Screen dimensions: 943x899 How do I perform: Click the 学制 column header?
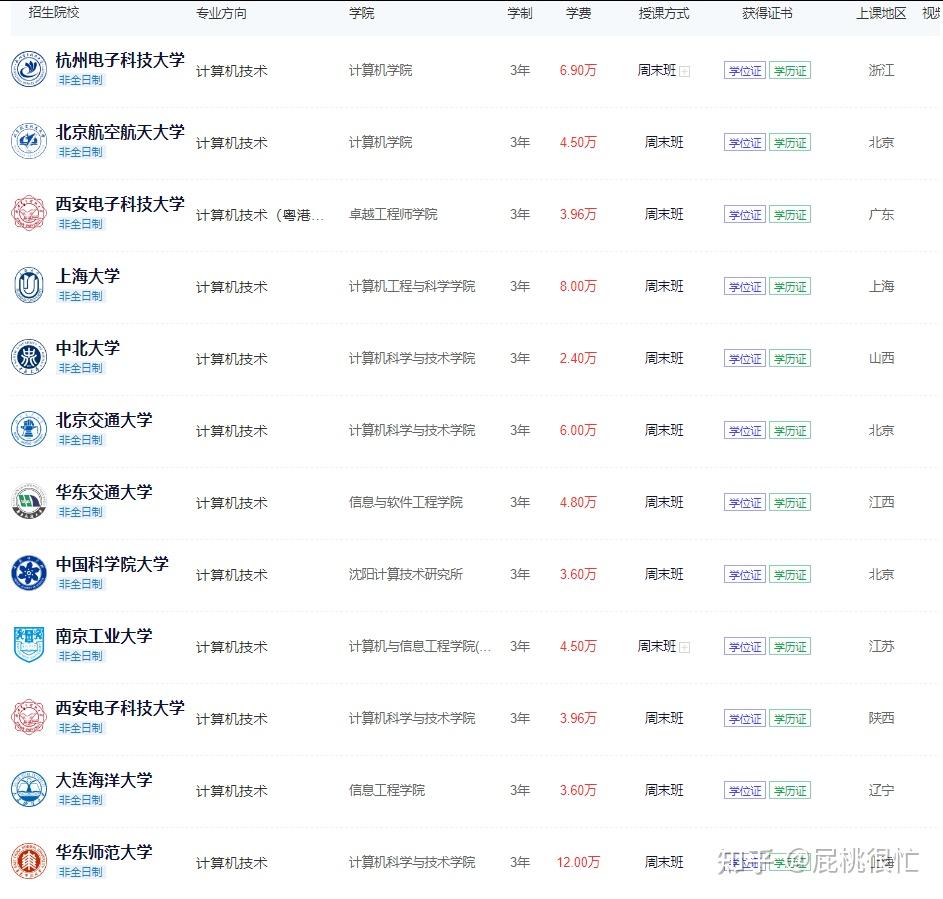tap(520, 13)
